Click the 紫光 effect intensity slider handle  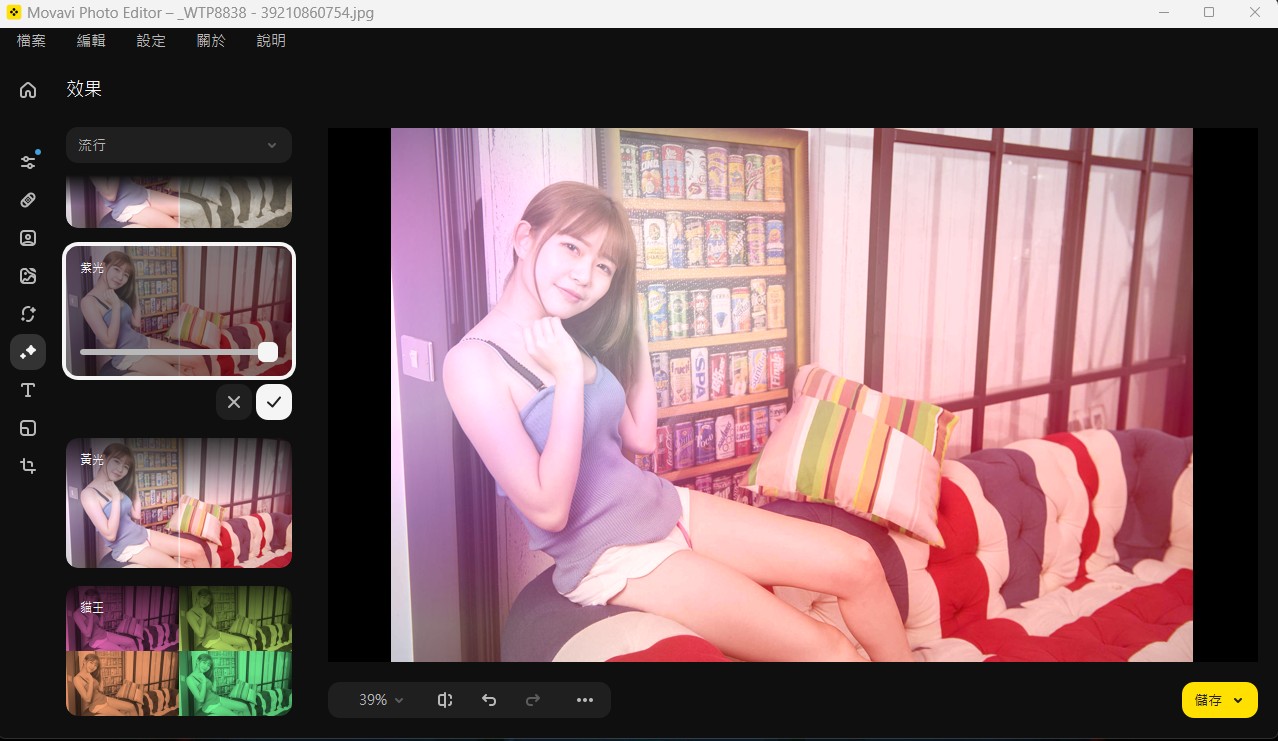click(x=267, y=352)
